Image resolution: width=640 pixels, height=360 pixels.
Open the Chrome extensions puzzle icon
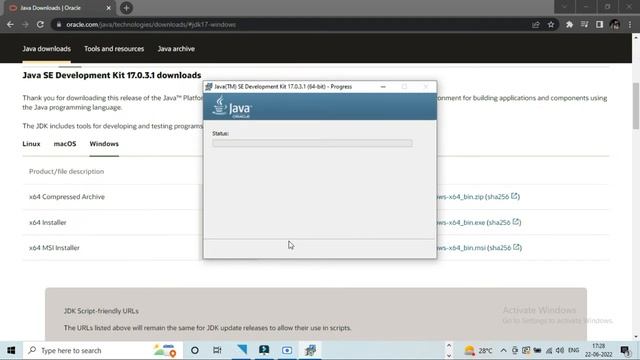[x=569, y=24]
